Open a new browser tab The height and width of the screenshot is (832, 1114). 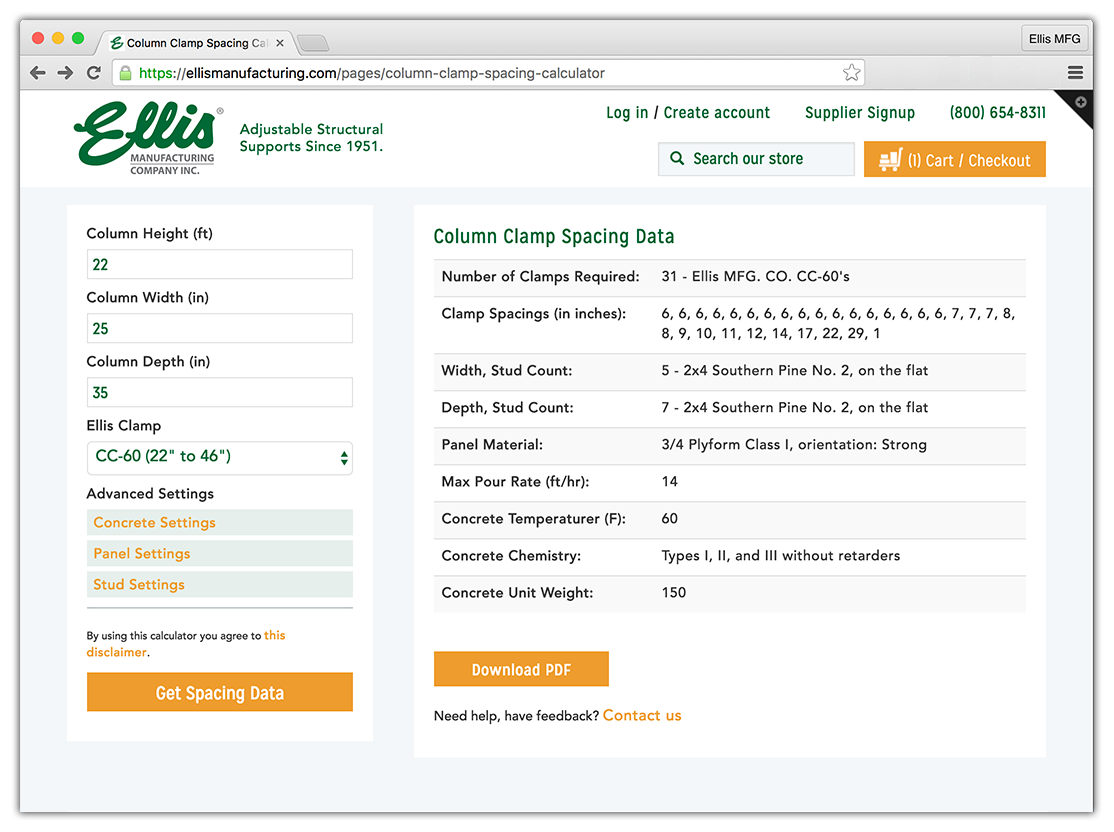coord(313,43)
